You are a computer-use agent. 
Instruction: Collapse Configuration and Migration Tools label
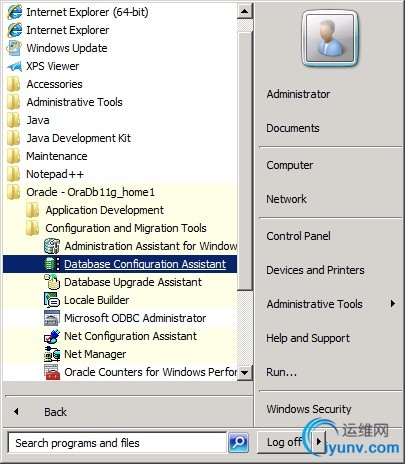(x=126, y=228)
